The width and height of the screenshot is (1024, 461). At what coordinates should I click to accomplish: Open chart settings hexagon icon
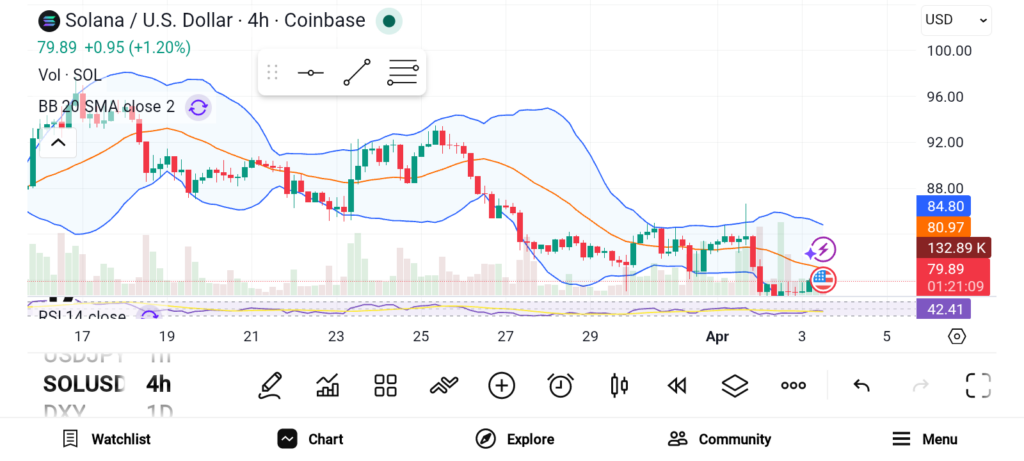957,336
